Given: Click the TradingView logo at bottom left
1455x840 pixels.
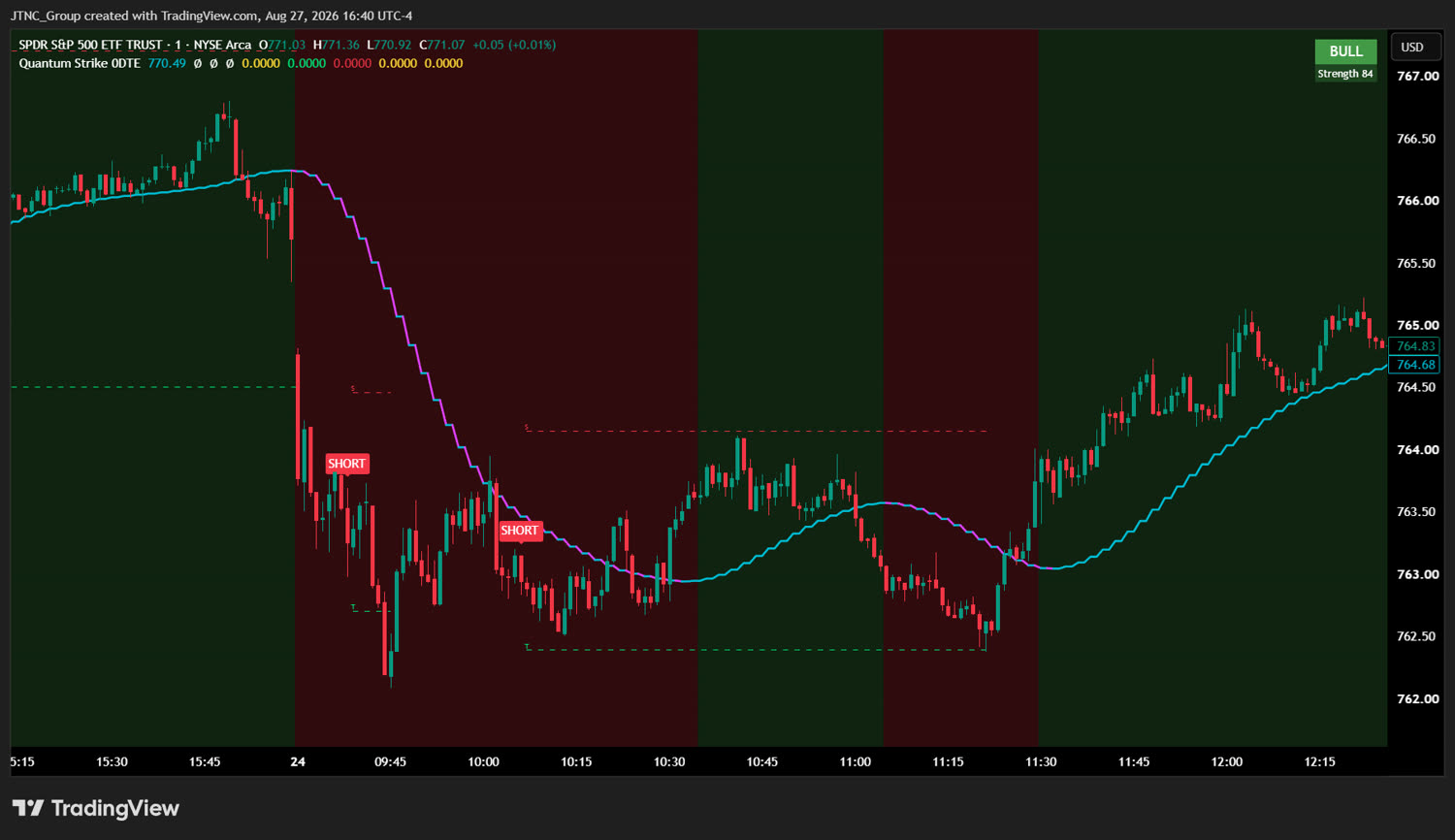Looking at the screenshot, I should pos(96,808).
